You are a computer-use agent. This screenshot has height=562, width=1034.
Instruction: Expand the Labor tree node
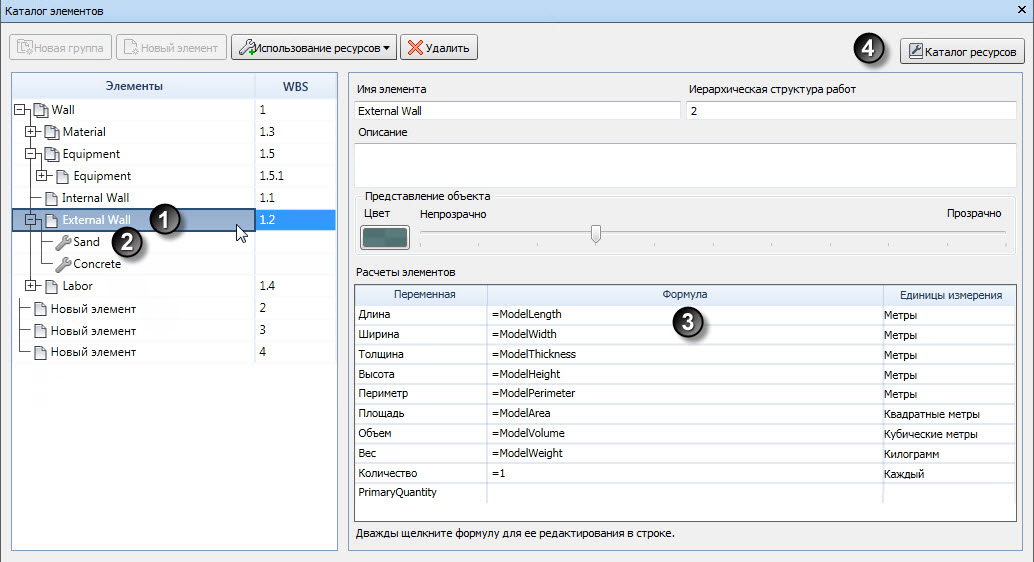point(30,286)
